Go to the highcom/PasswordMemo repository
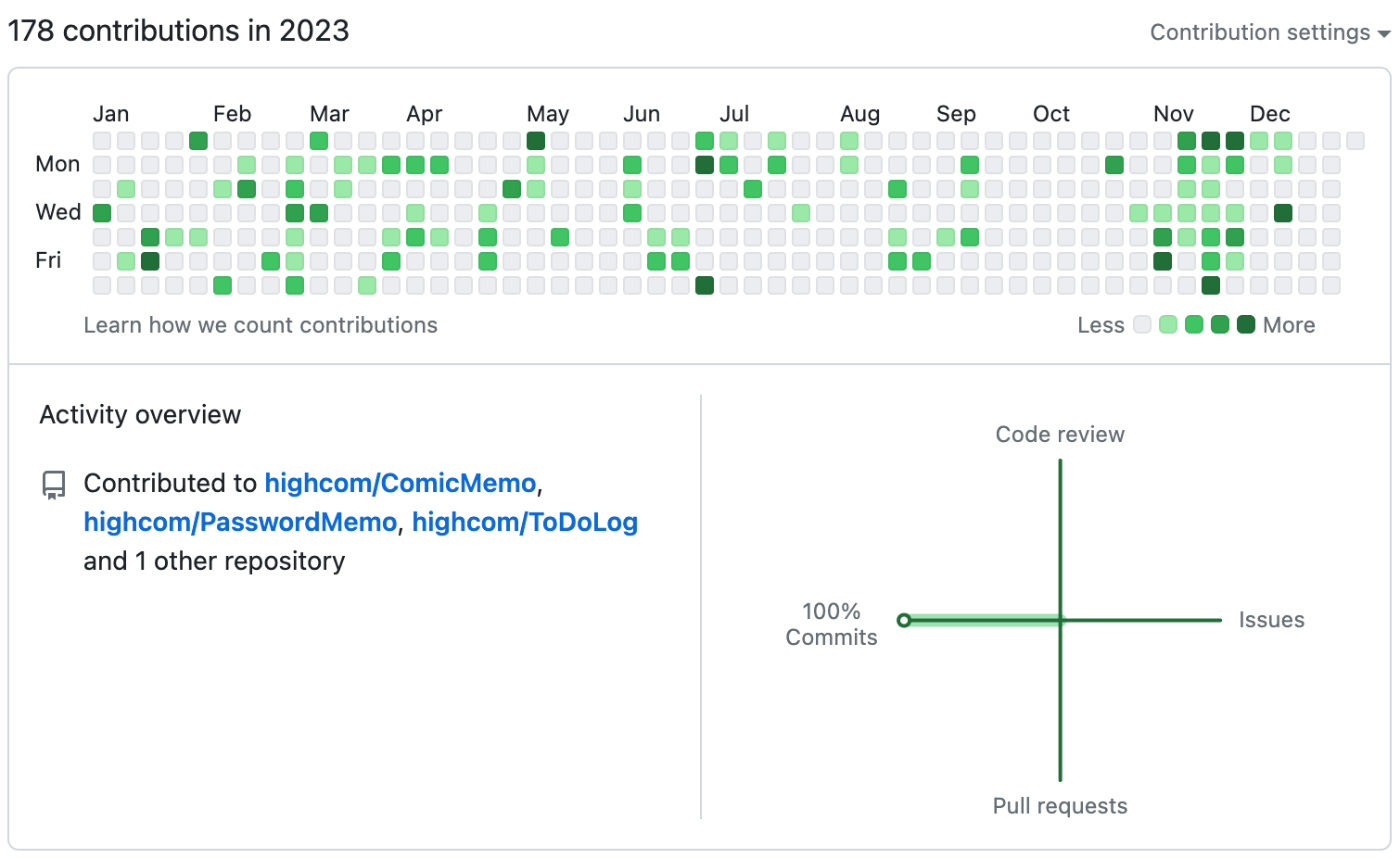The height and width of the screenshot is (858, 1400). point(240,522)
